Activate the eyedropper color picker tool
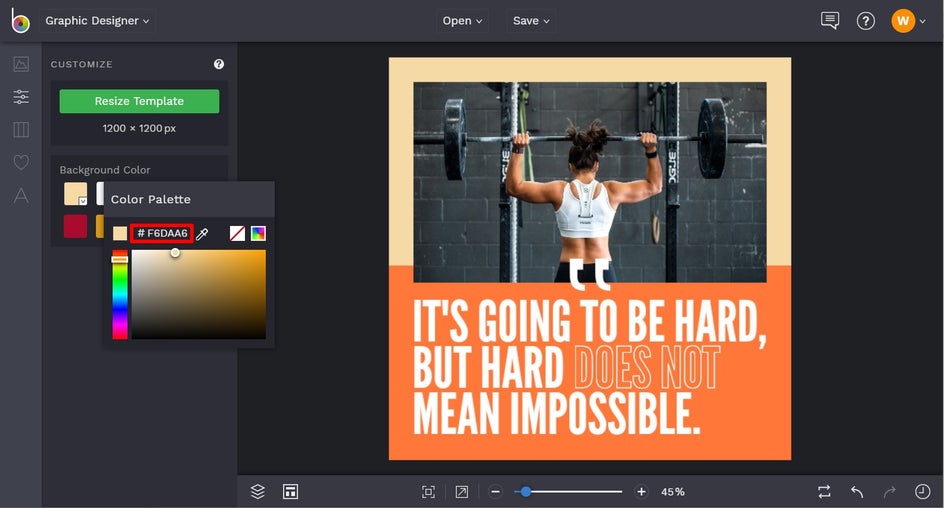Image resolution: width=944 pixels, height=508 pixels. pyautogui.click(x=202, y=234)
